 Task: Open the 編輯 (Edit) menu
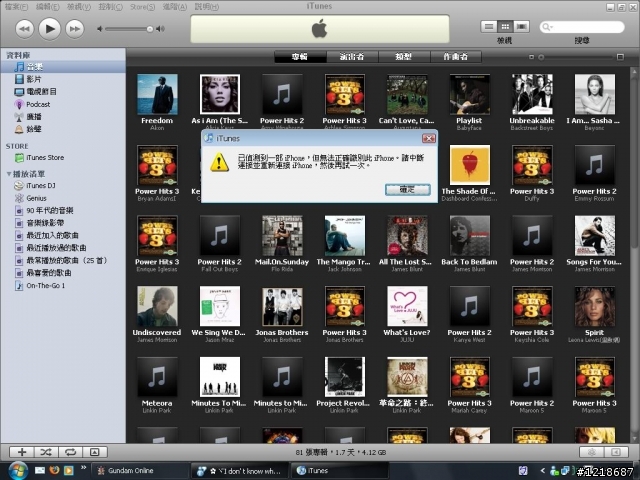coord(47,7)
